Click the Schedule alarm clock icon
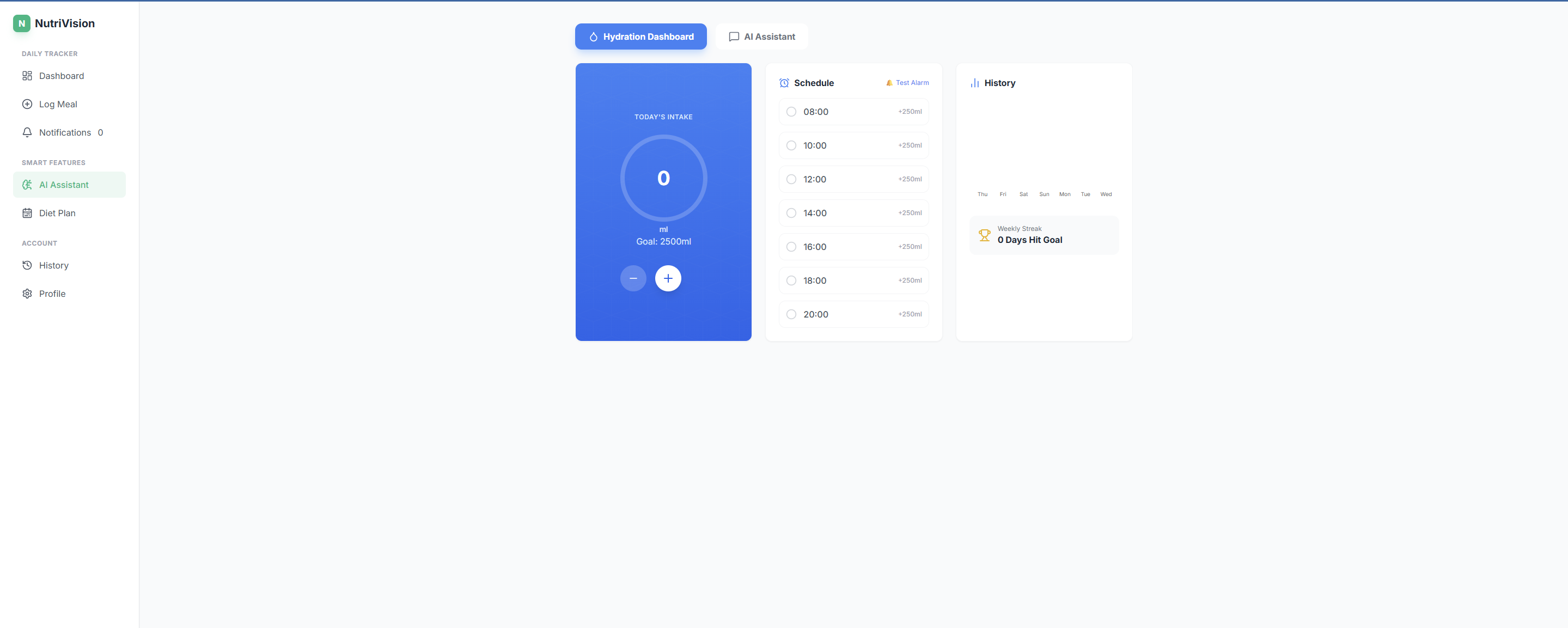The width and height of the screenshot is (1568, 628). click(x=784, y=83)
